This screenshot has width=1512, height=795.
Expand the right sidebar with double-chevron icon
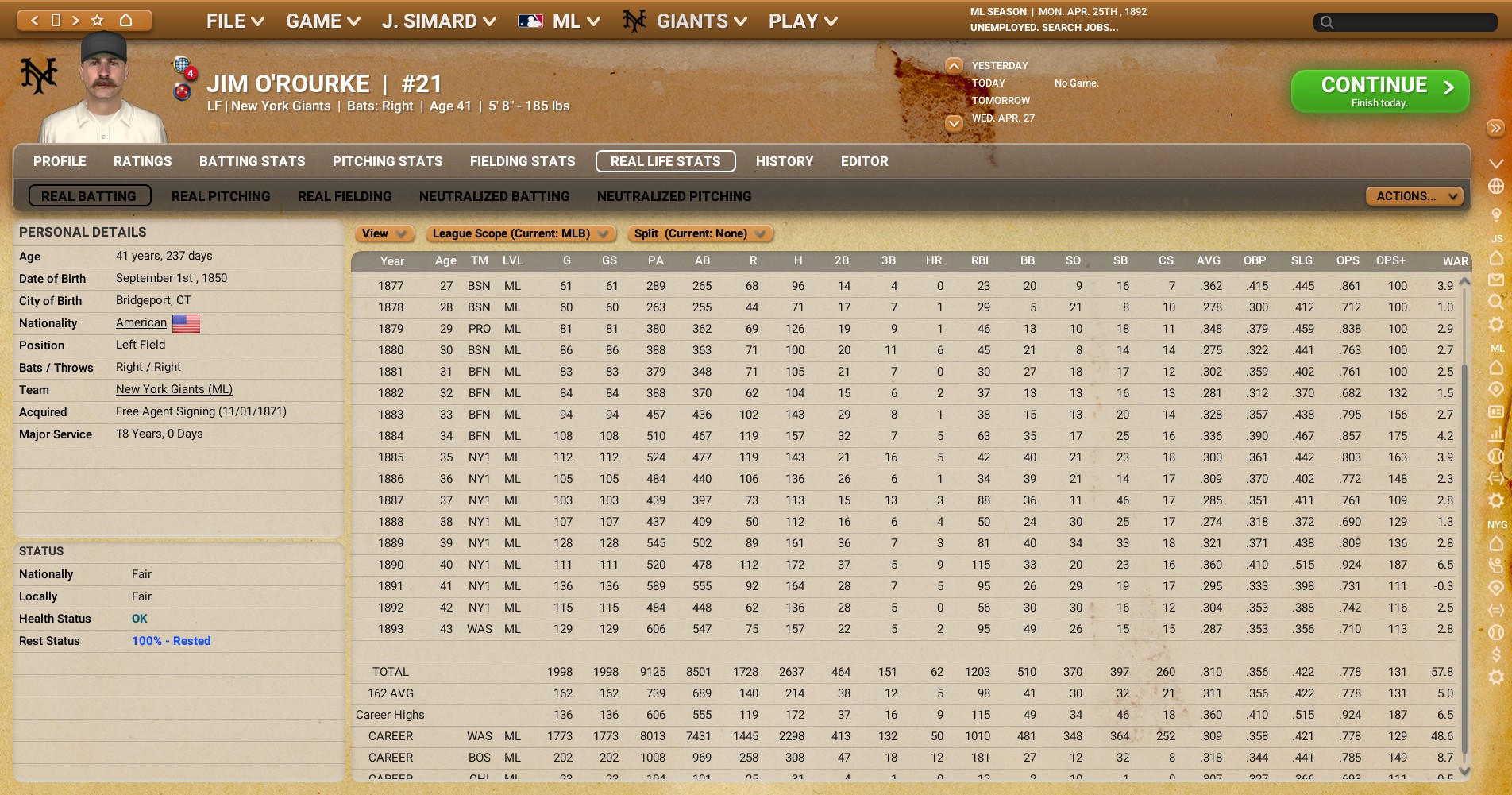pos(1495,128)
